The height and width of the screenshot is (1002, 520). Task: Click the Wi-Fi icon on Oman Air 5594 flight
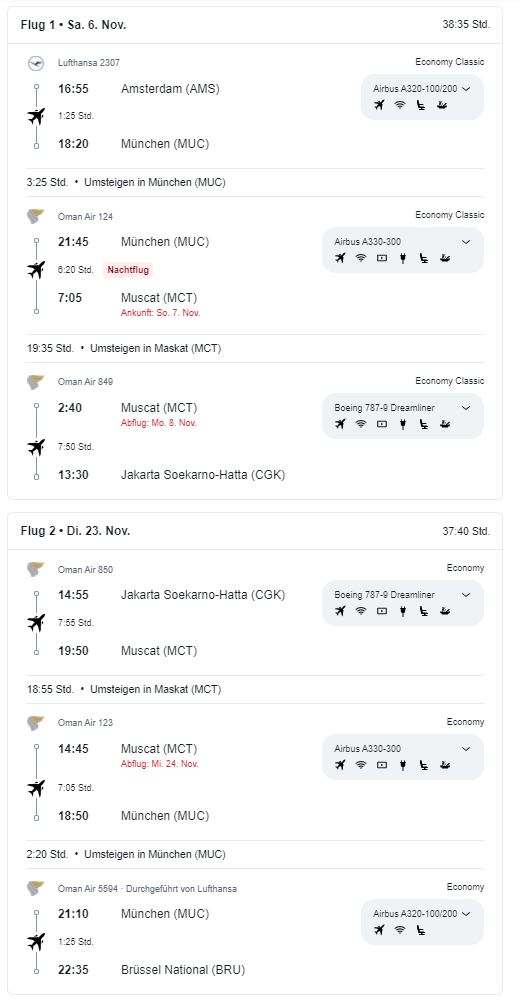(x=400, y=930)
